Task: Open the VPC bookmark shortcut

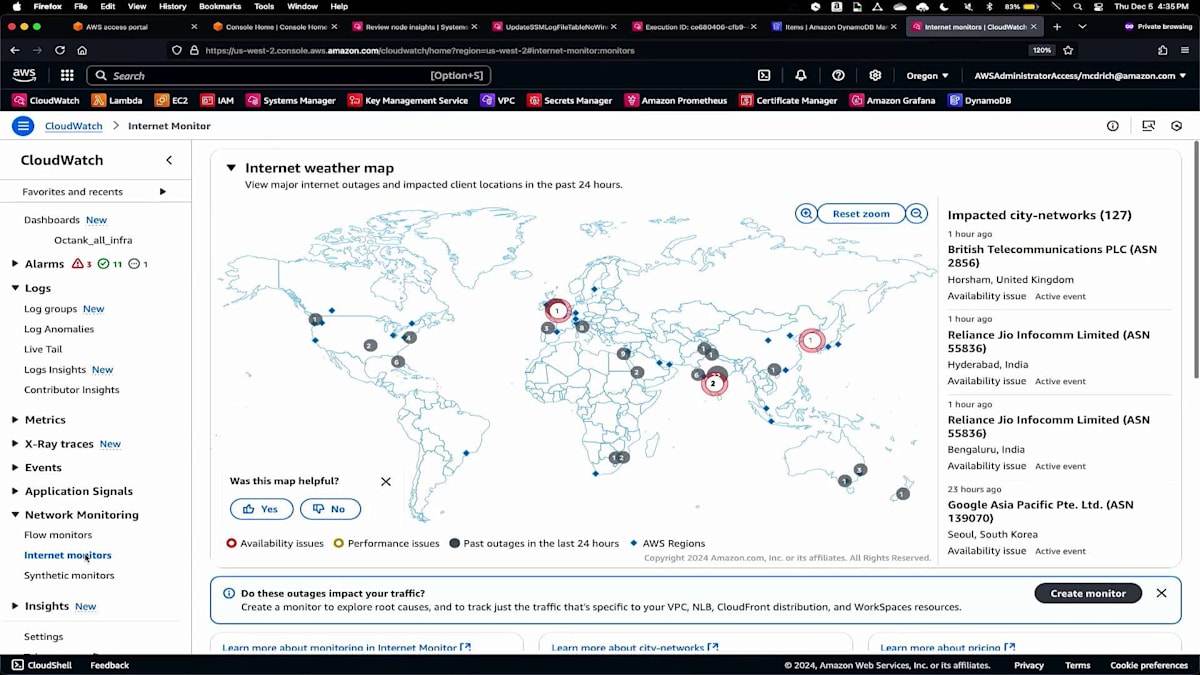Action: [x=497, y=100]
